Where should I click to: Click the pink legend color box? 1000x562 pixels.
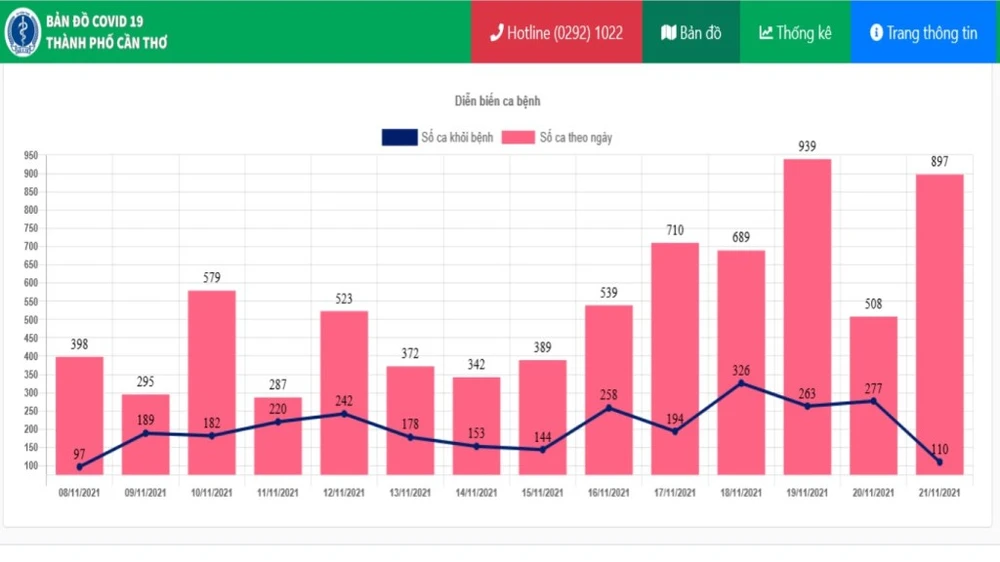(518, 138)
